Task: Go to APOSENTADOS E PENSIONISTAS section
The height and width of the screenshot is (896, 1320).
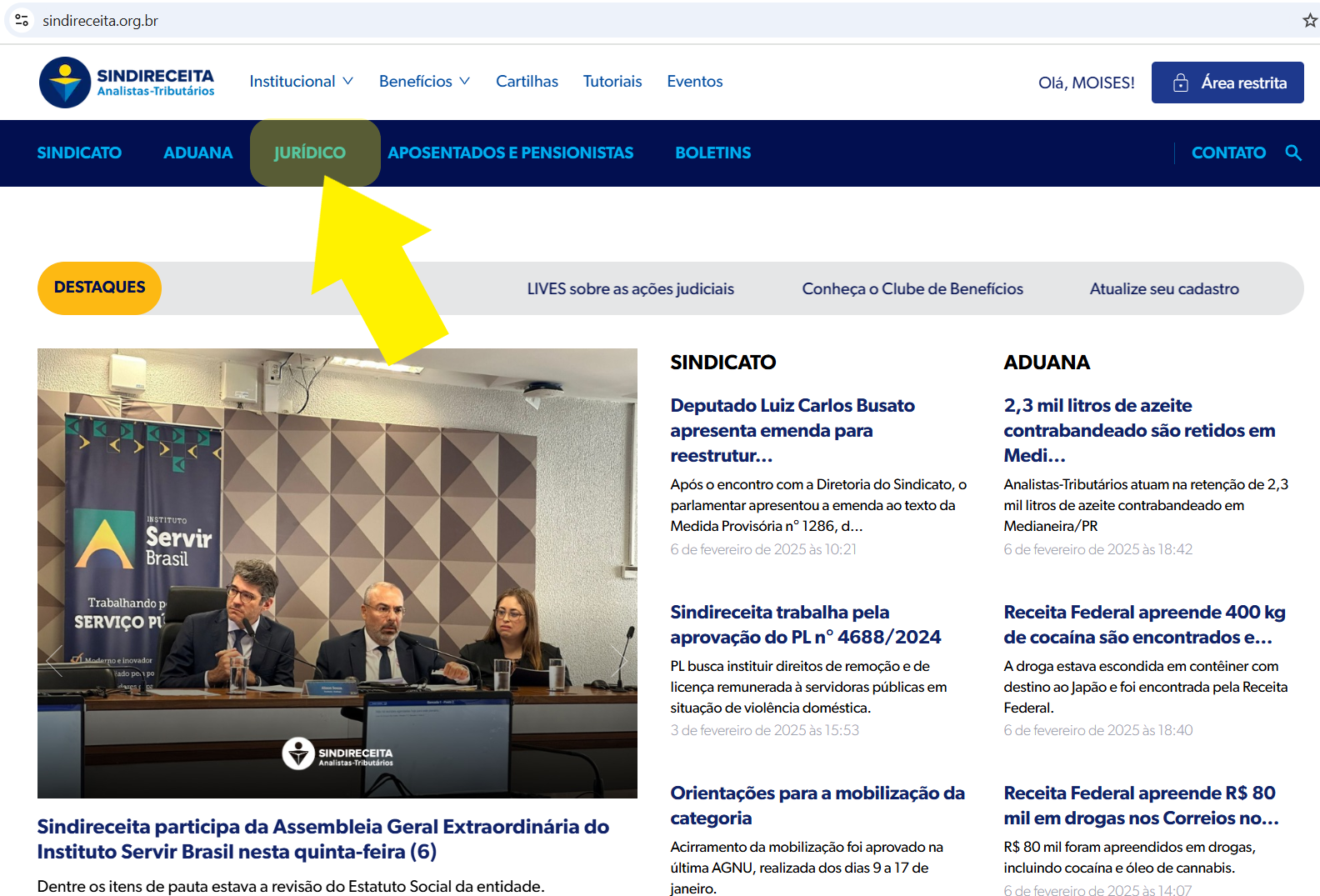Action: tap(510, 153)
